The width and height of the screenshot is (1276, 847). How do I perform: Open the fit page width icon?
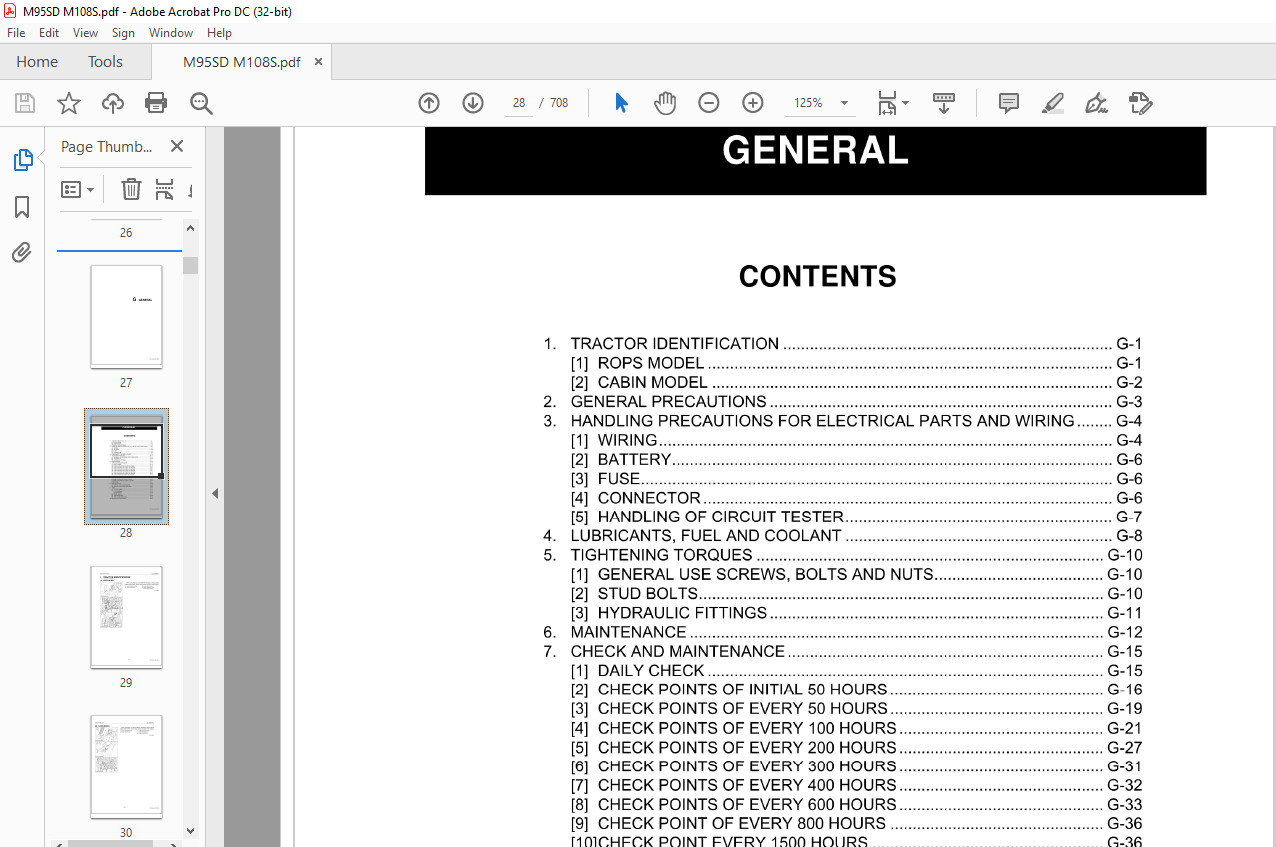click(887, 103)
